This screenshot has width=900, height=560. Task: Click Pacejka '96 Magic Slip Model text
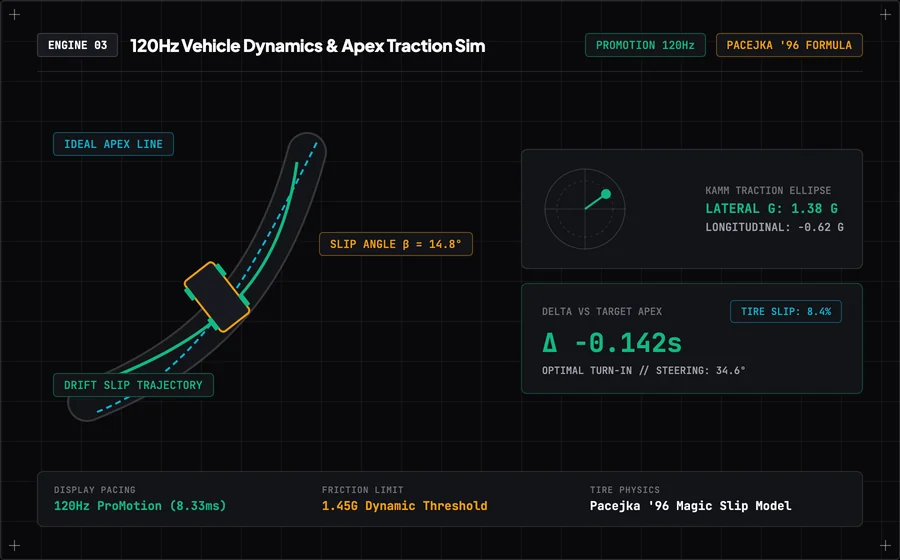coord(690,506)
